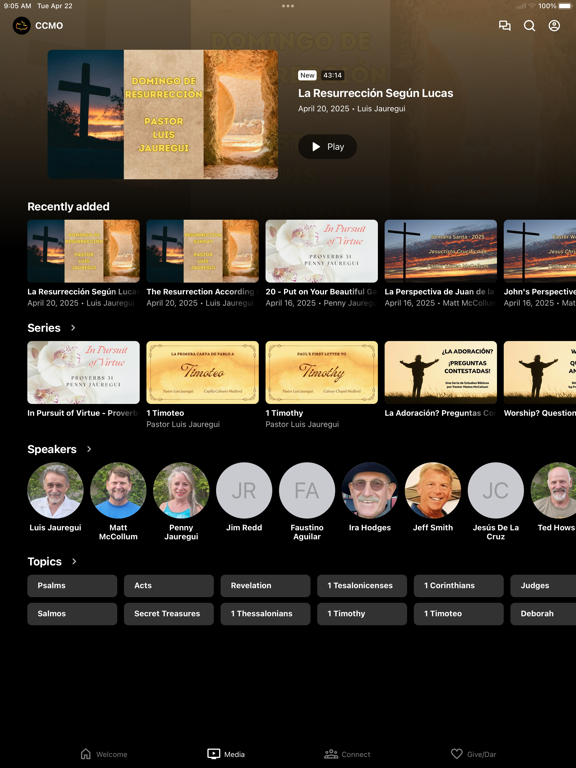Select speaker Penny Jauregui avatar
This screenshot has height=768, width=576.
point(181,490)
